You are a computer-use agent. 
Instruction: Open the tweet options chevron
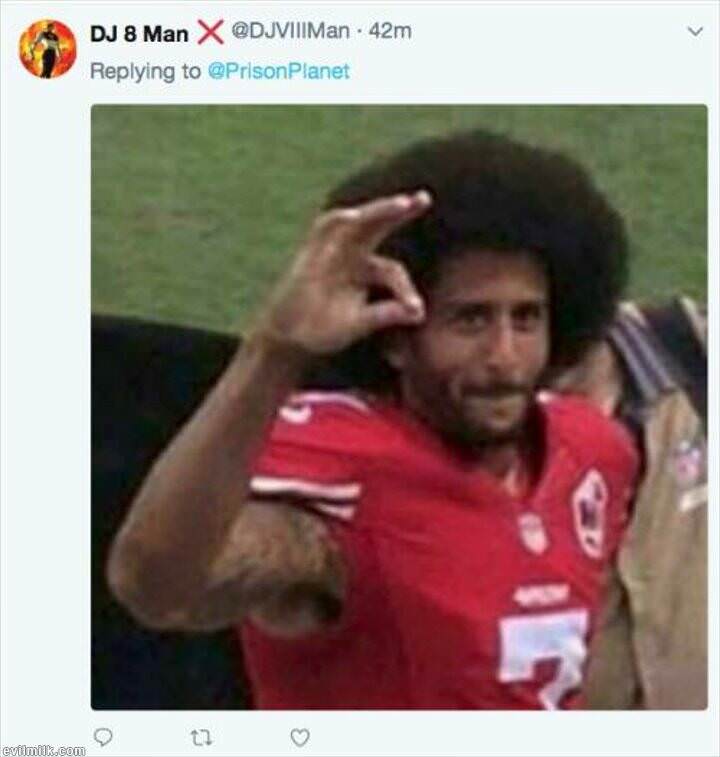click(x=695, y=32)
